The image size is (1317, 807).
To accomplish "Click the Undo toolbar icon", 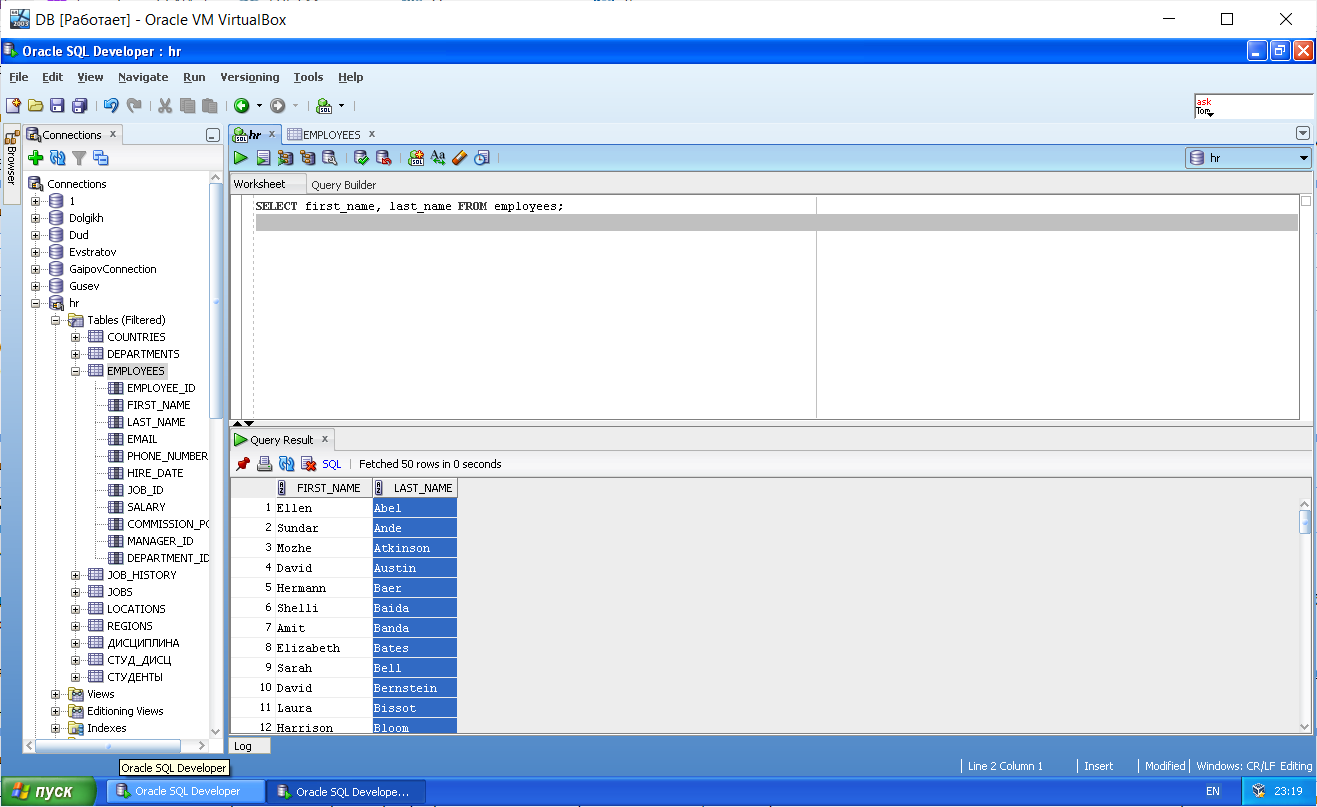I will pos(111,105).
